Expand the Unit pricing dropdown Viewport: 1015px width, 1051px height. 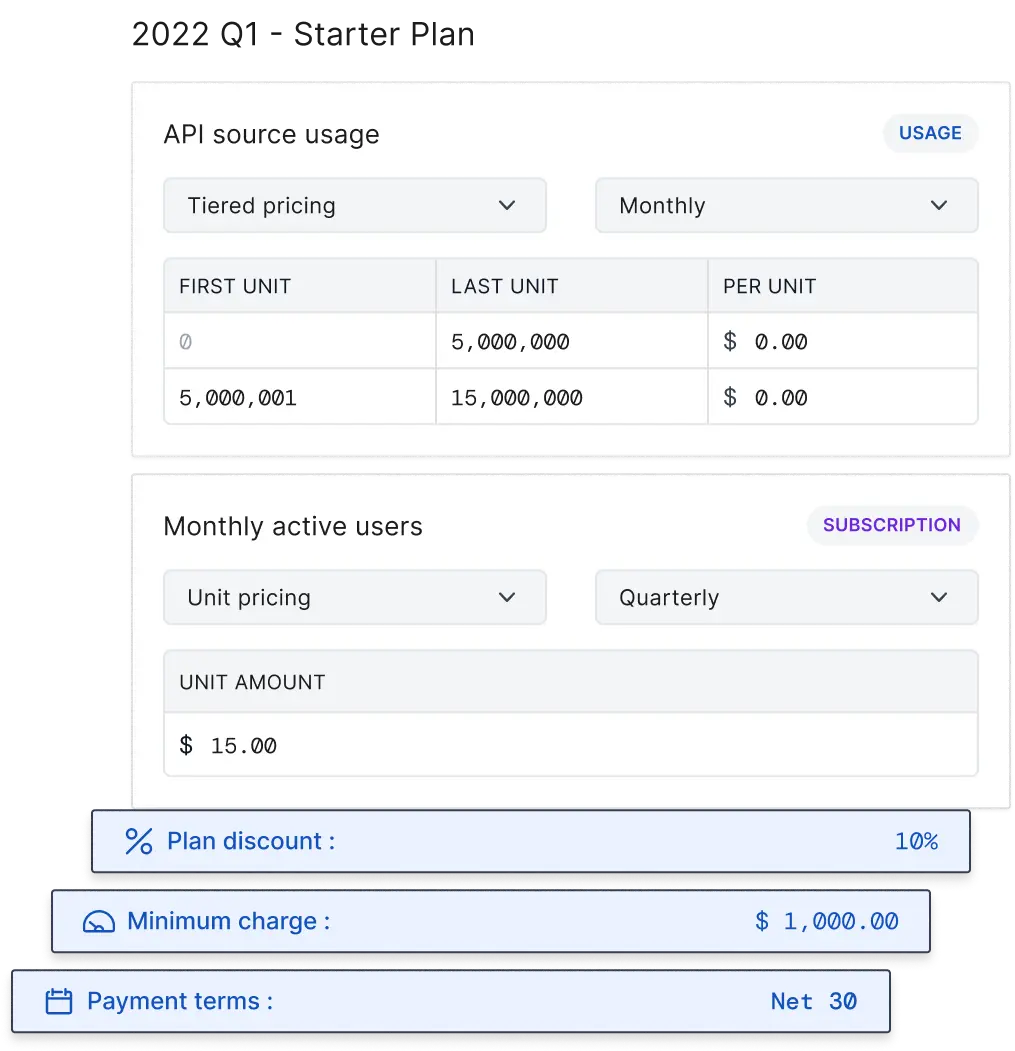pos(355,598)
